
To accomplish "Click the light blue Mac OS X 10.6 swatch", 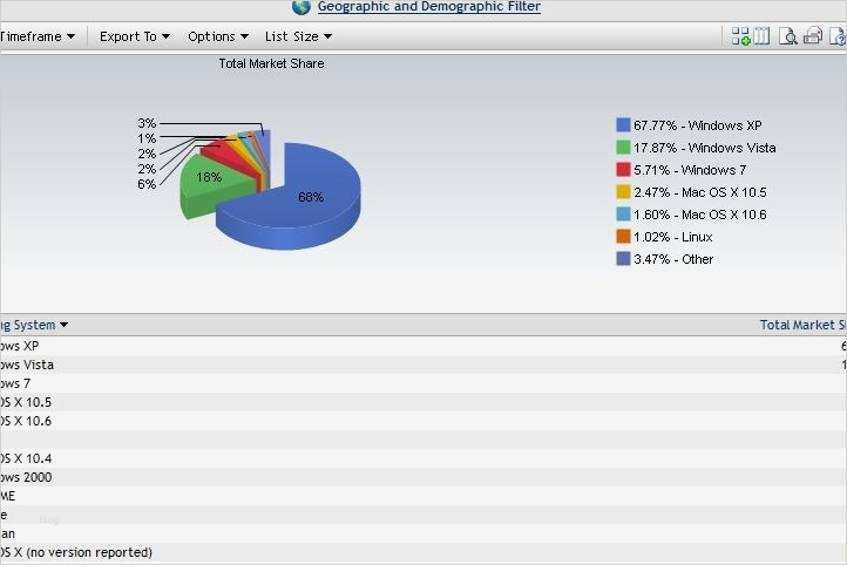I will click(623, 214).
